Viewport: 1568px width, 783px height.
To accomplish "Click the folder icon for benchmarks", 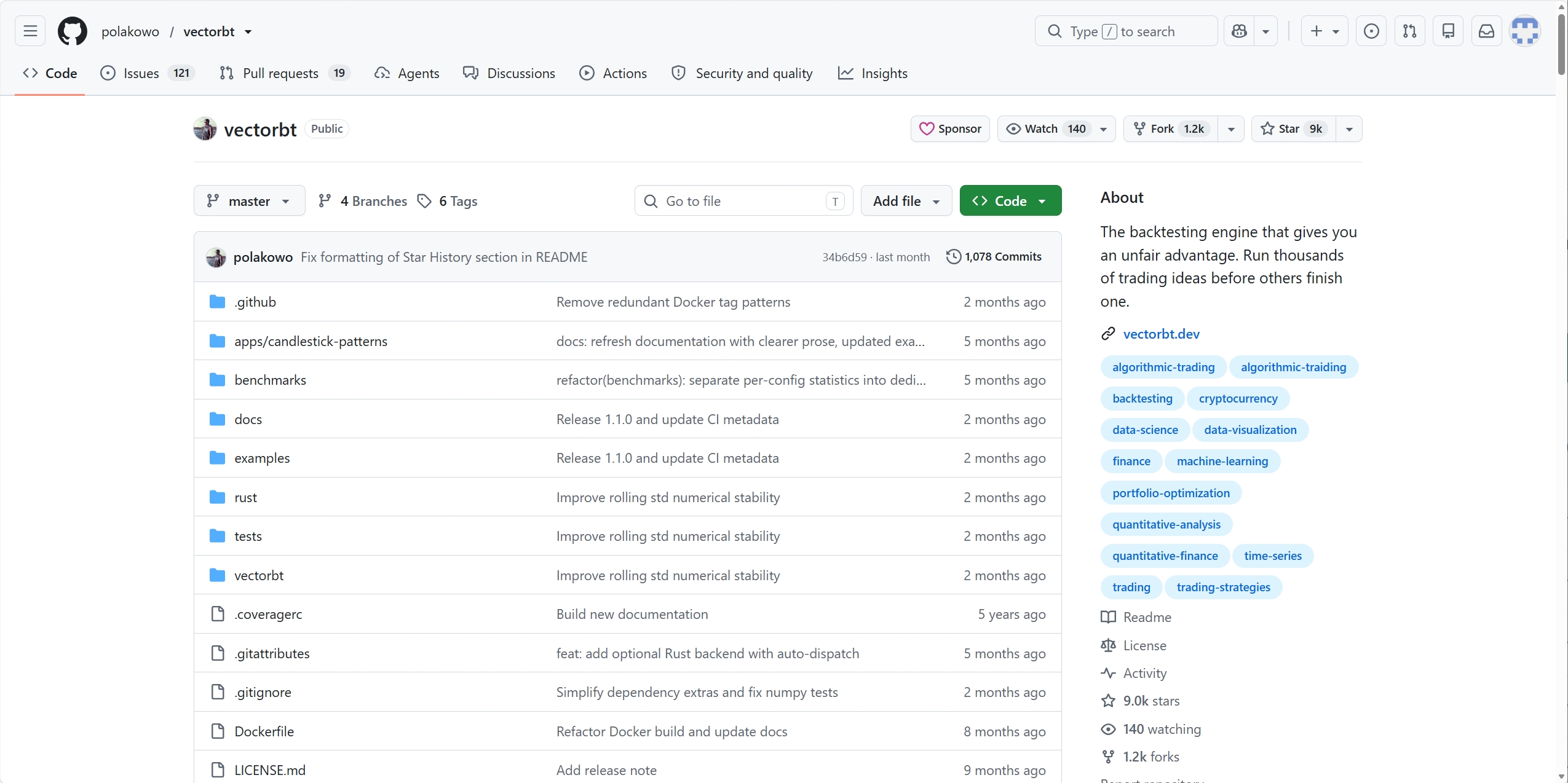I will (217, 380).
